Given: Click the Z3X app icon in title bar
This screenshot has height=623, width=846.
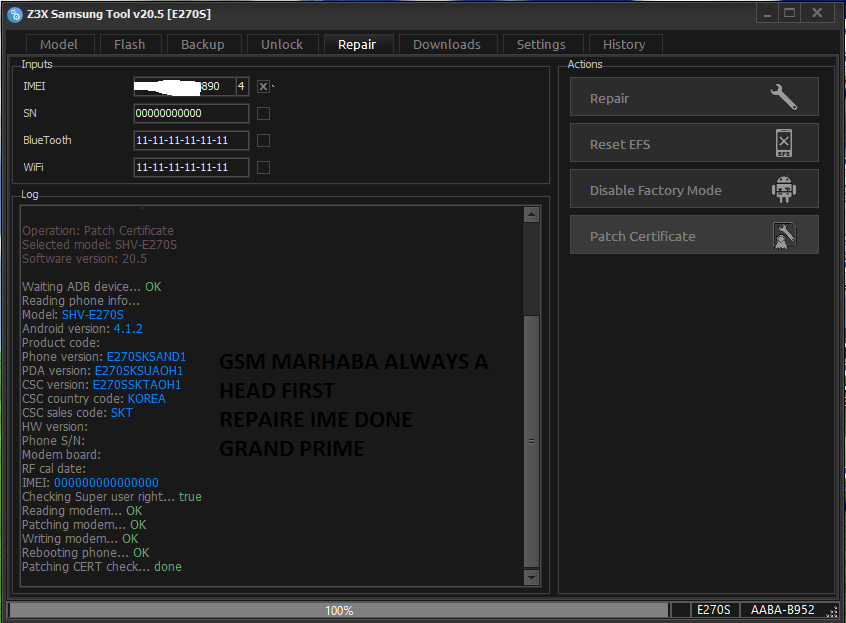Looking at the screenshot, I should point(15,15).
